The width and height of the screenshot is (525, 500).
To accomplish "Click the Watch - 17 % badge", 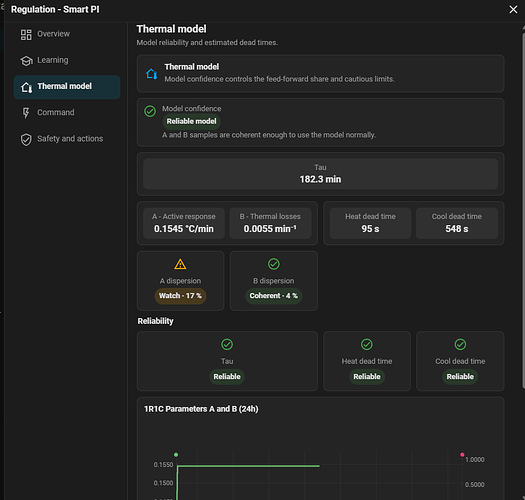I will [180, 296].
